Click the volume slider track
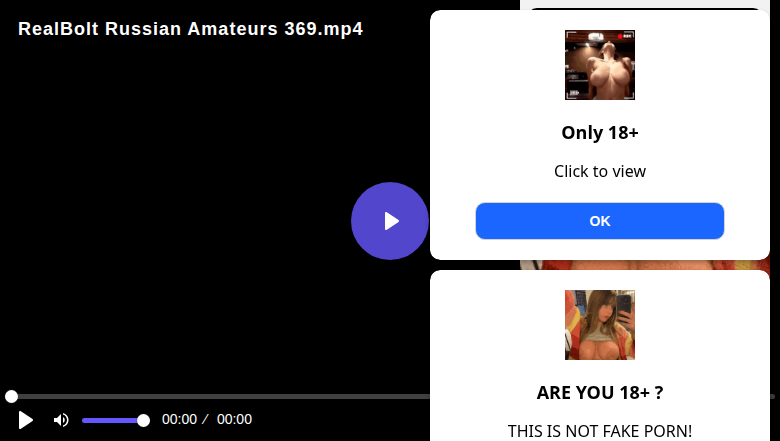780x441 pixels. pos(113,421)
